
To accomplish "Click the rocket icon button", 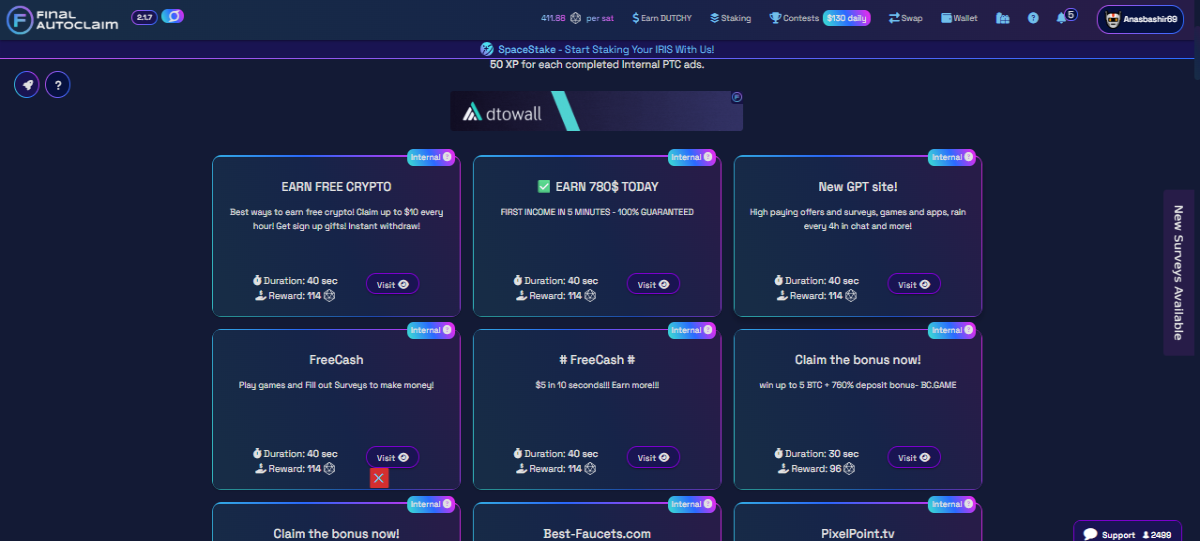I will click(x=27, y=85).
